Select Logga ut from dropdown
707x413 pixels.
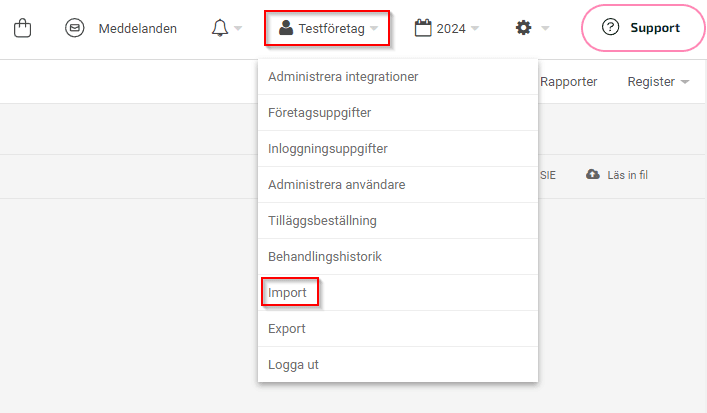pos(293,364)
